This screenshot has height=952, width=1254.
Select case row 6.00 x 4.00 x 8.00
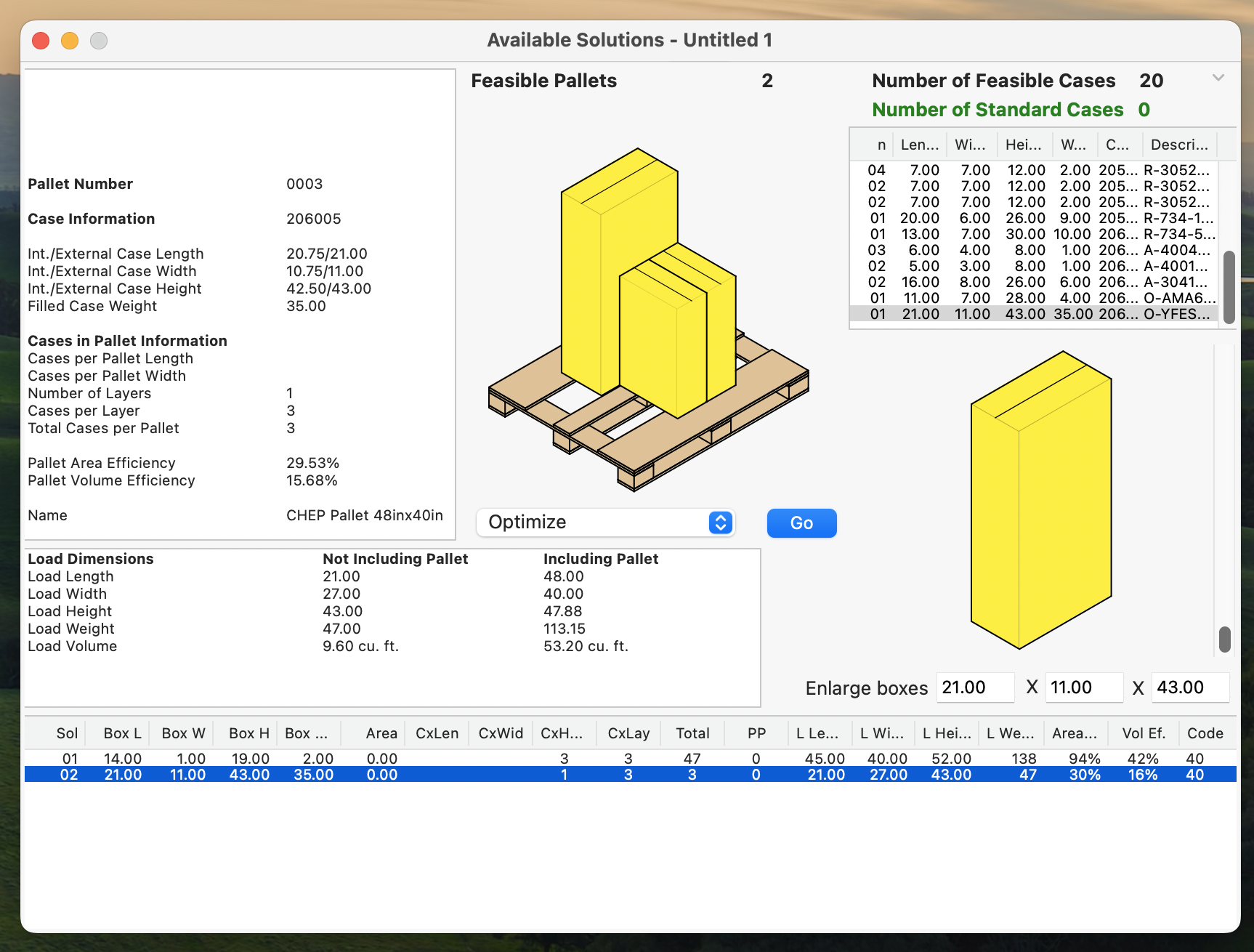(x=1035, y=250)
